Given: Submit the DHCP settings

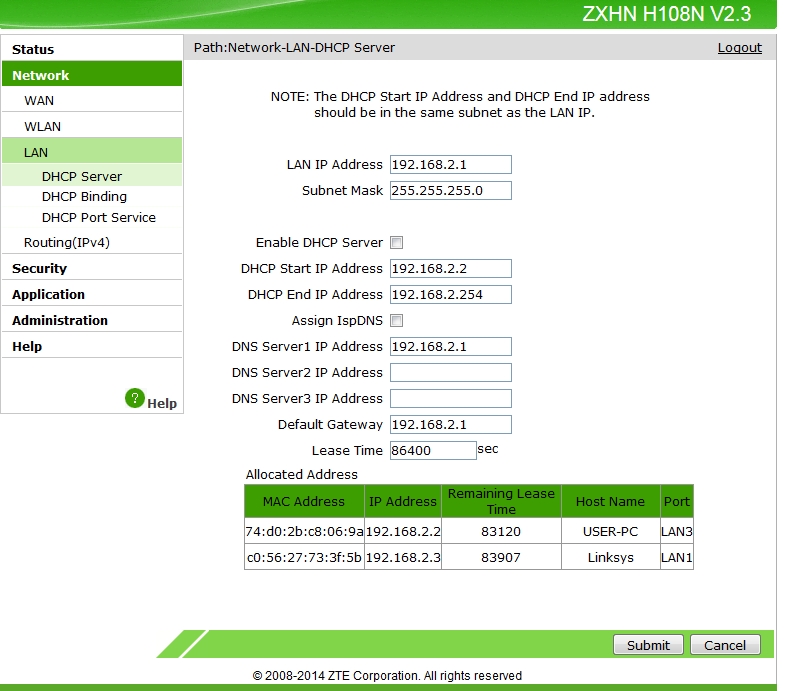Looking at the screenshot, I should [x=648, y=645].
